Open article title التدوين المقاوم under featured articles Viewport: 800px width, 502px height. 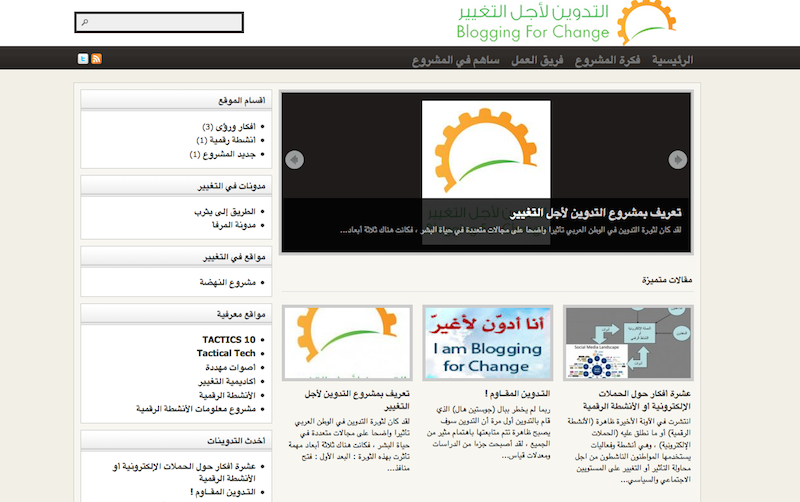click(517, 394)
